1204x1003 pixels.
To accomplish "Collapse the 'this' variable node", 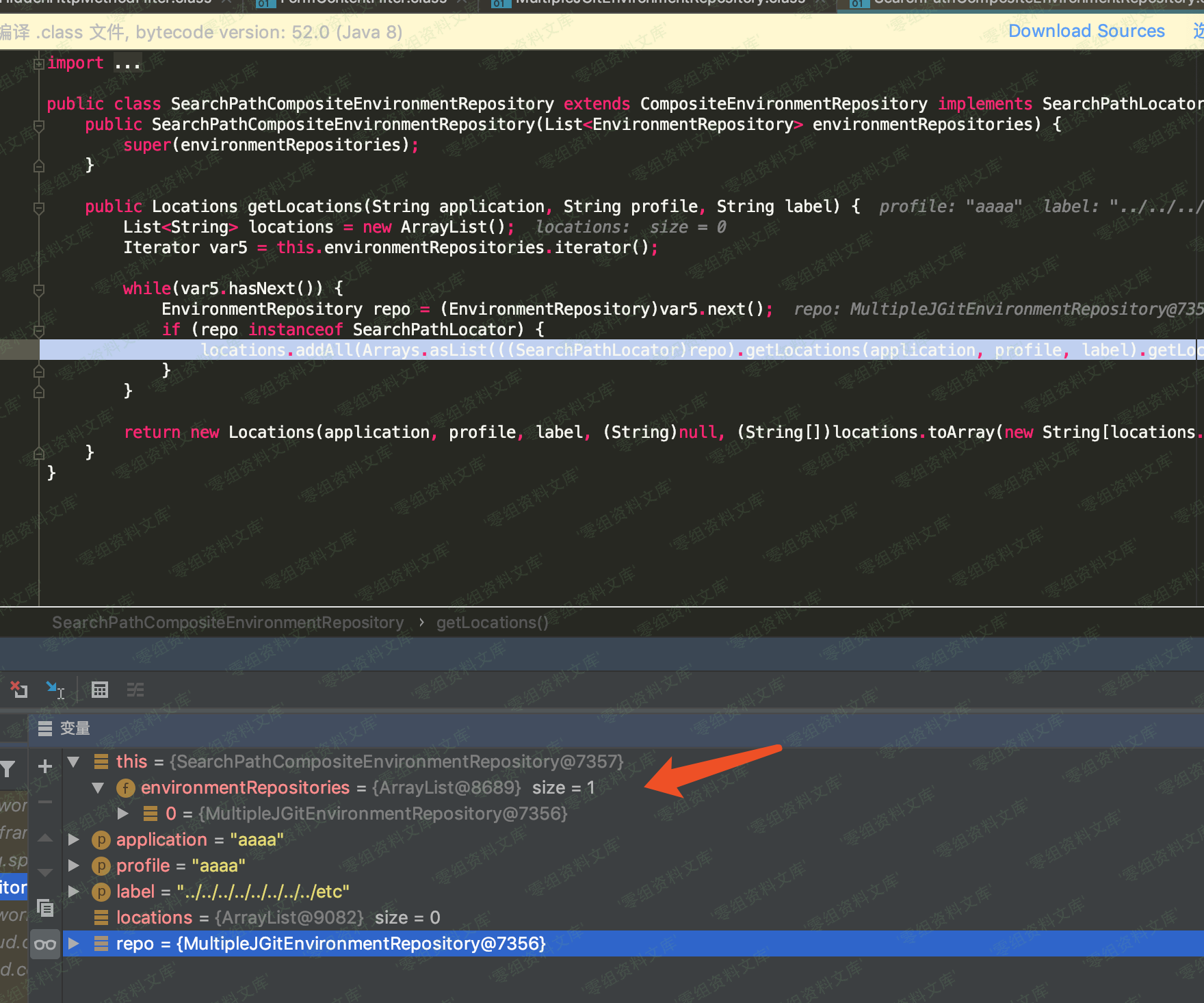I will click(x=74, y=761).
